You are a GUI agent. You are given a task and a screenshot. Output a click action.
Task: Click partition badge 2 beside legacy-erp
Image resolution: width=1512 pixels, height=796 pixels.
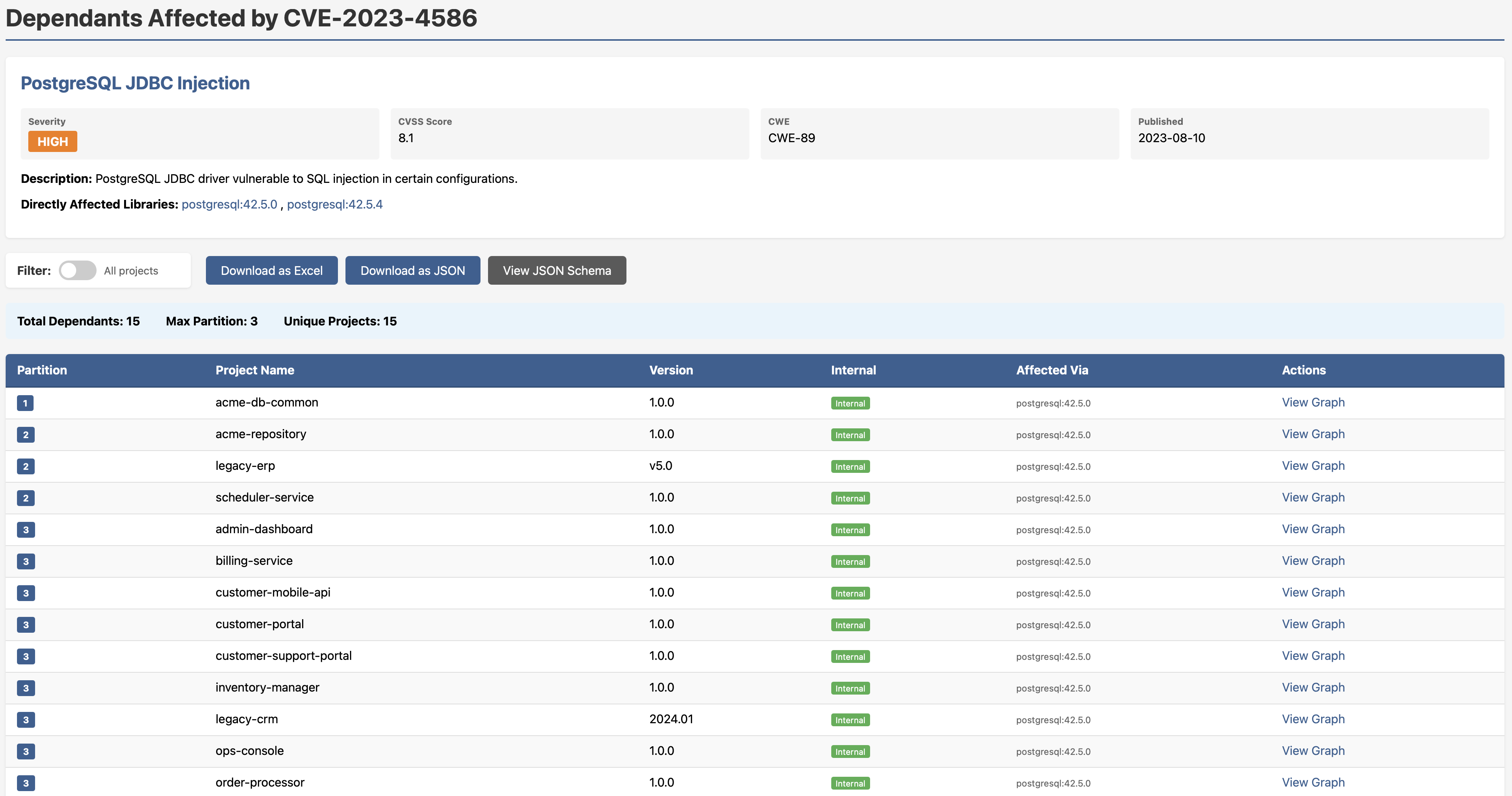click(26, 466)
